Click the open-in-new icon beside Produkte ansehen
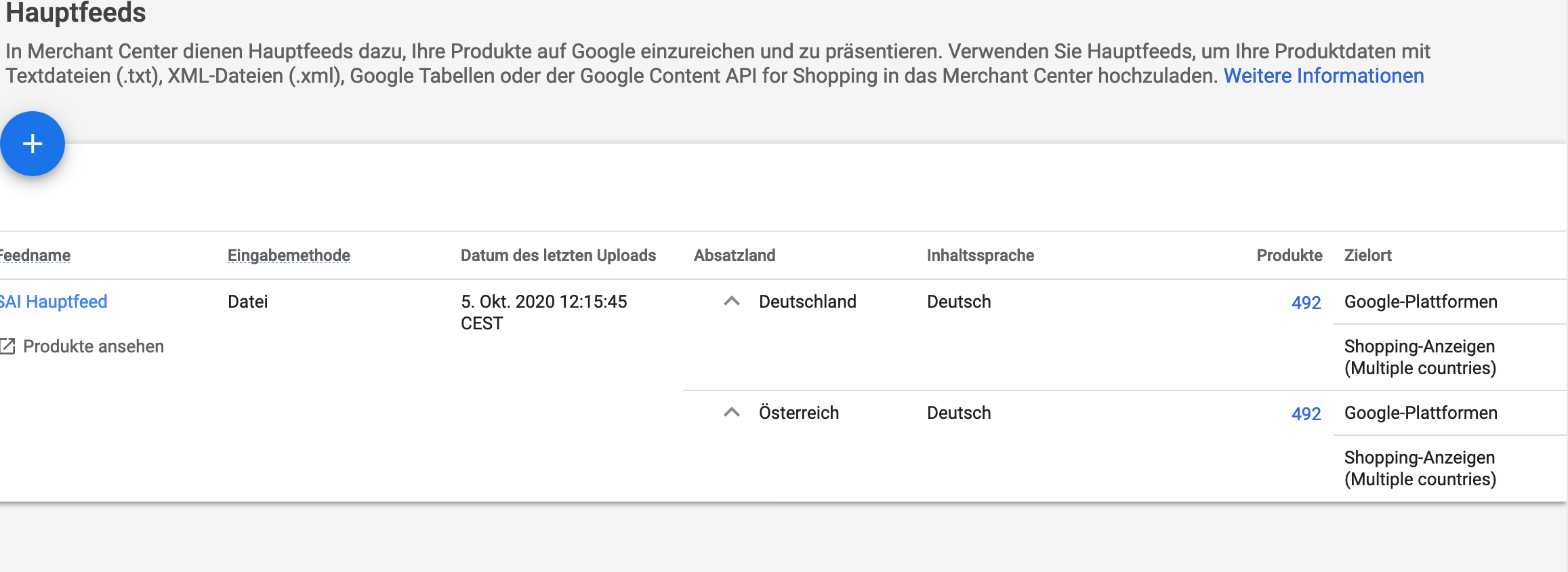 (7, 346)
